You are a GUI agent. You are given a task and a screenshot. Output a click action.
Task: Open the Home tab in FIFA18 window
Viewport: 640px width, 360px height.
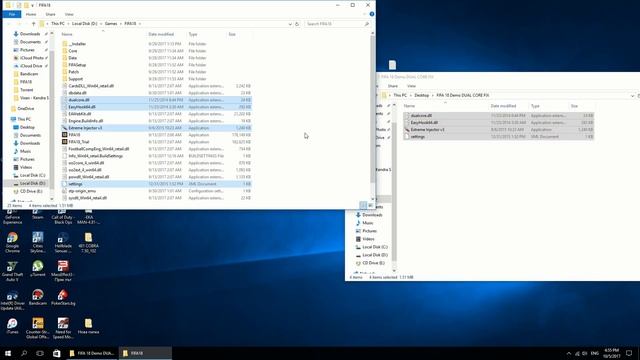31,14
